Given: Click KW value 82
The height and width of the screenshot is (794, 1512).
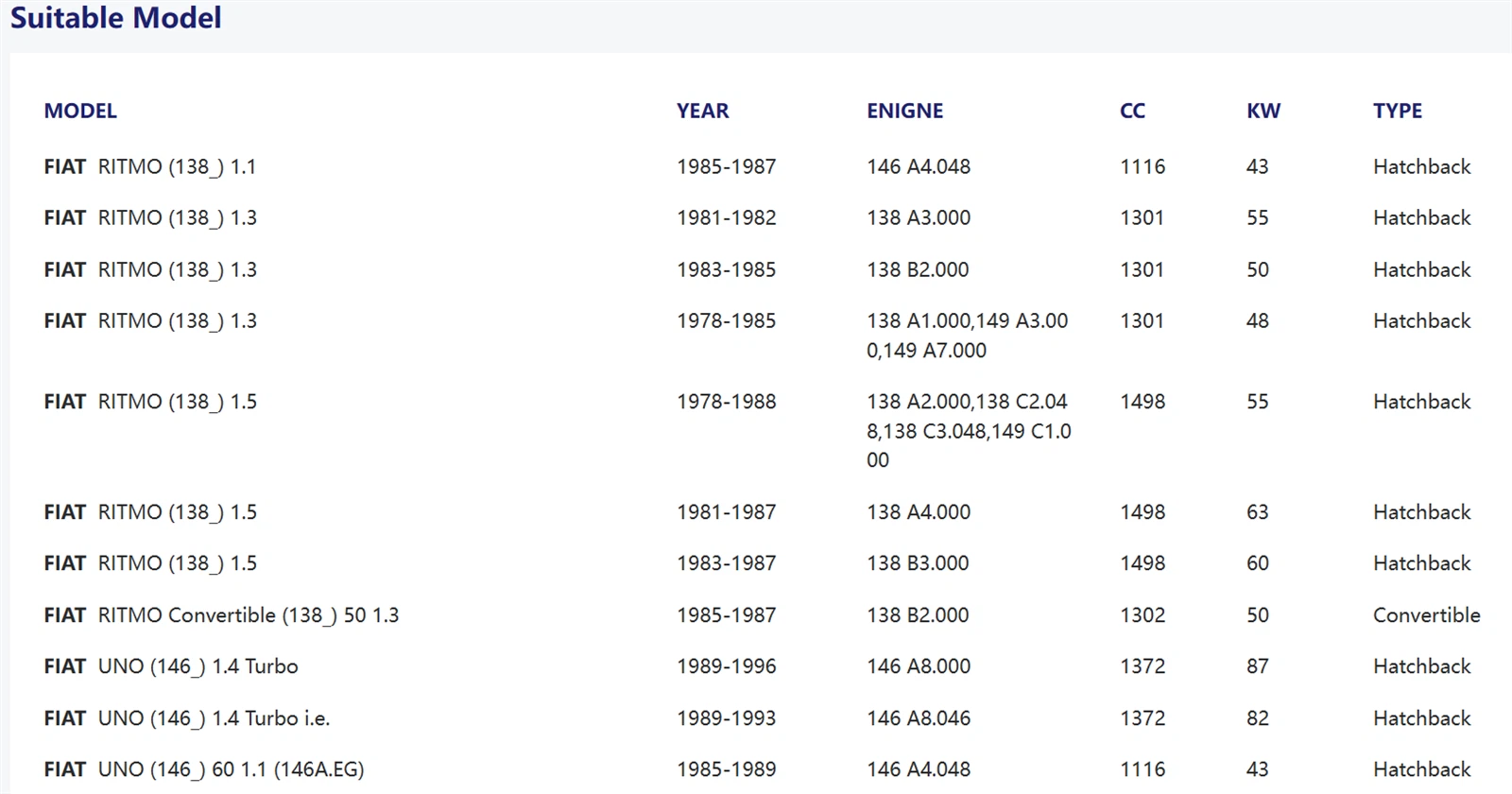Looking at the screenshot, I should tap(1258, 718).
